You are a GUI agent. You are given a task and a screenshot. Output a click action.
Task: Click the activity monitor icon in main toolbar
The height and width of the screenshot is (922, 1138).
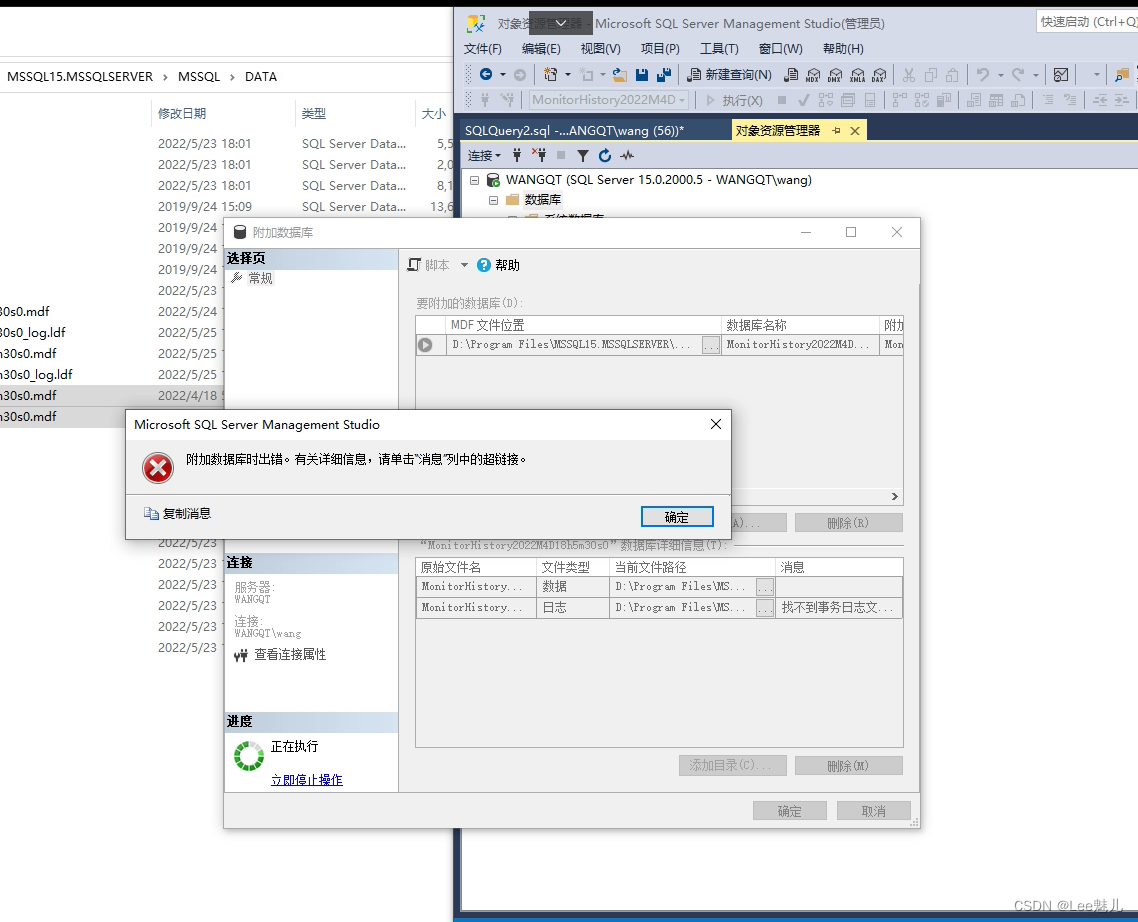click(x=1060, y=74)
